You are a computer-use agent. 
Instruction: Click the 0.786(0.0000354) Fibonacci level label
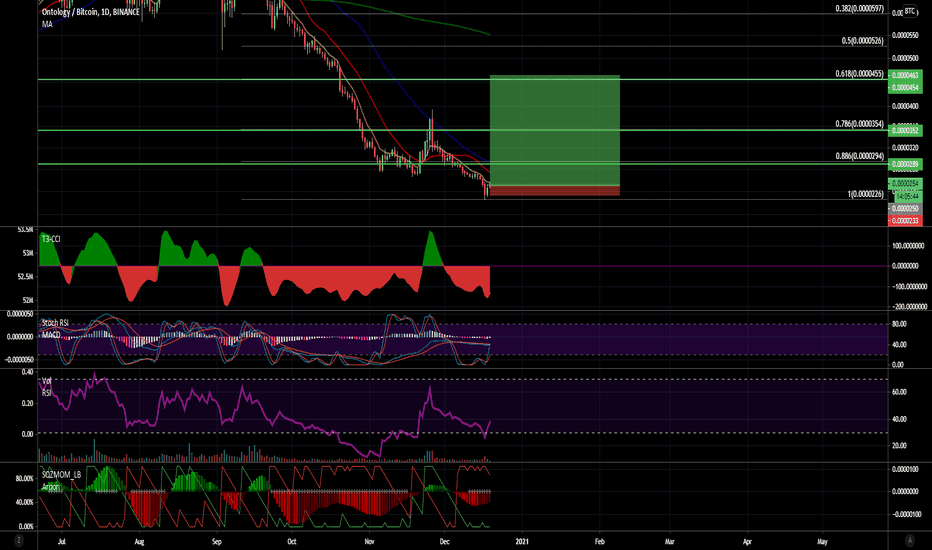tap(859, 124)
